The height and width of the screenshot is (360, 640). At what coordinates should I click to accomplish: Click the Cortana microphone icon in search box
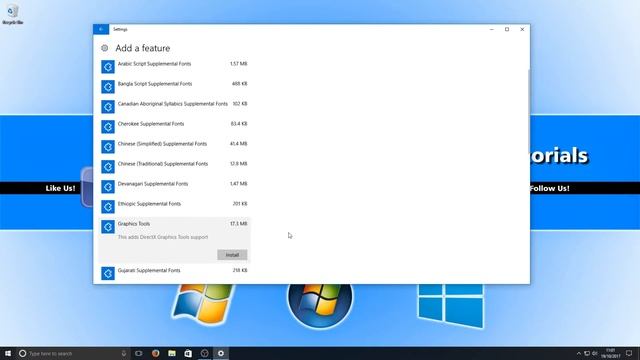click(124, 353)
